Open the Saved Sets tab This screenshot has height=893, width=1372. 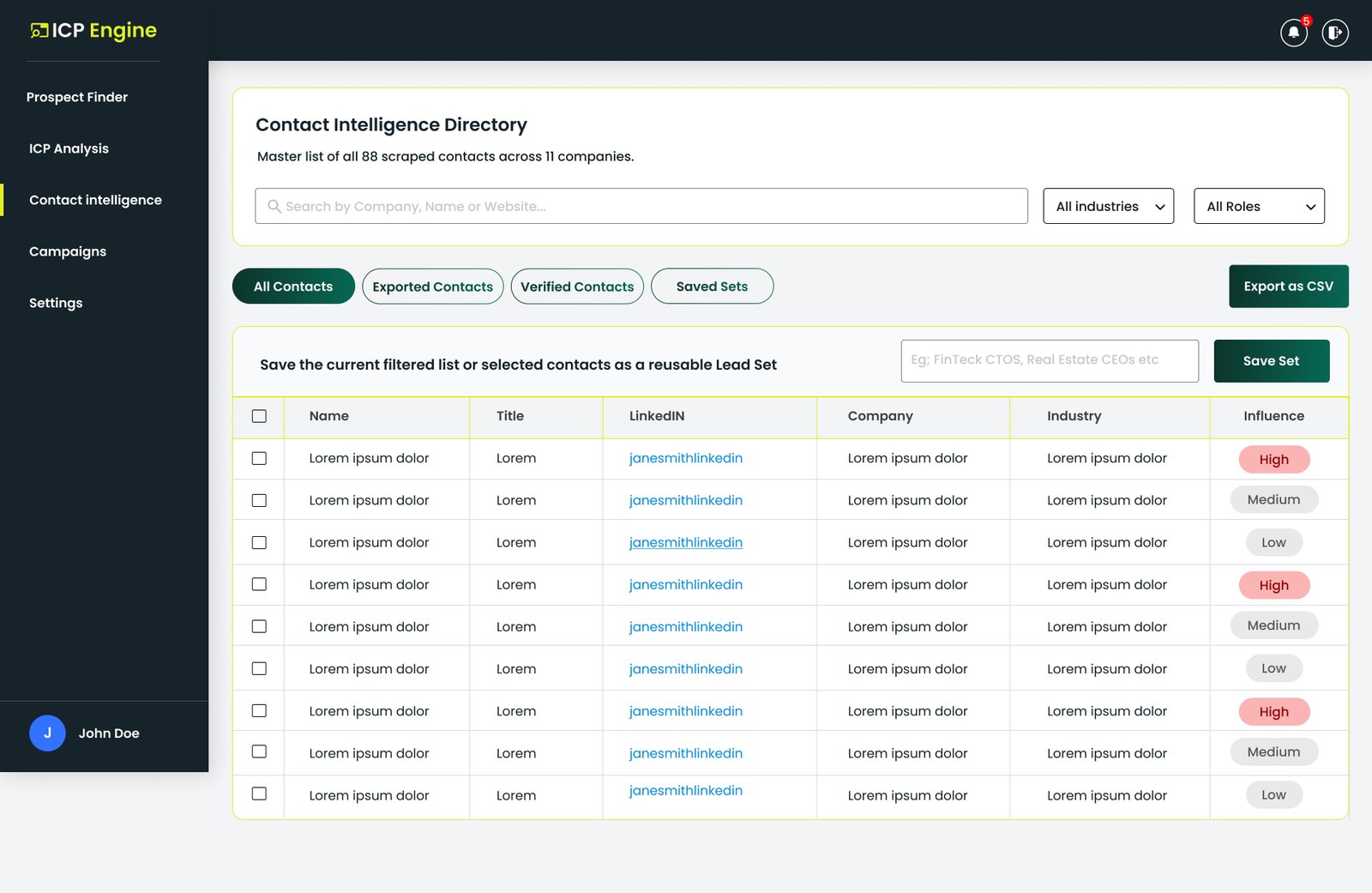712,287
